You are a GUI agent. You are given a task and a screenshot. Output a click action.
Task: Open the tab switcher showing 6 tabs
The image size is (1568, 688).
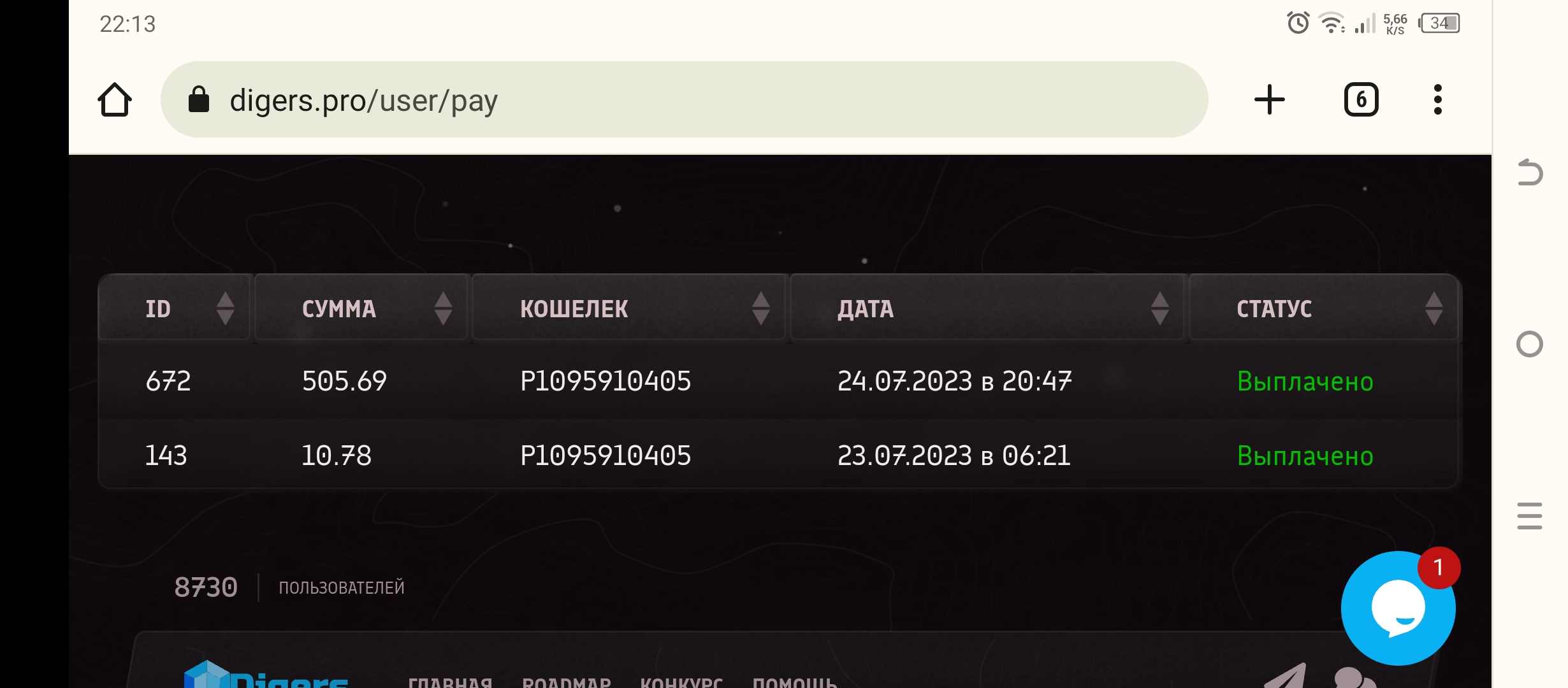pos(1361,100)
